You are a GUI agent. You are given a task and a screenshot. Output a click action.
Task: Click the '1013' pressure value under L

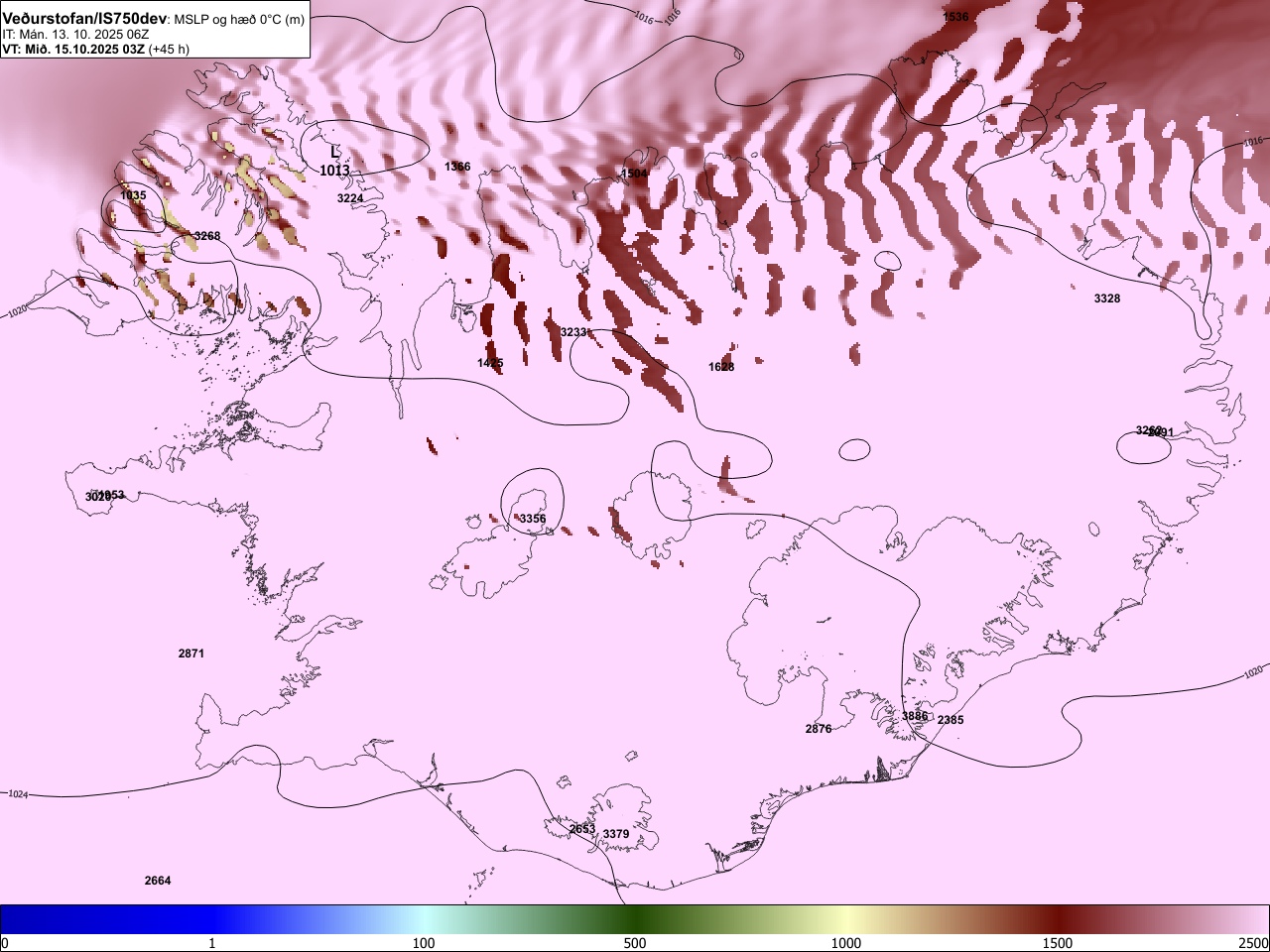tap(334, 171)
